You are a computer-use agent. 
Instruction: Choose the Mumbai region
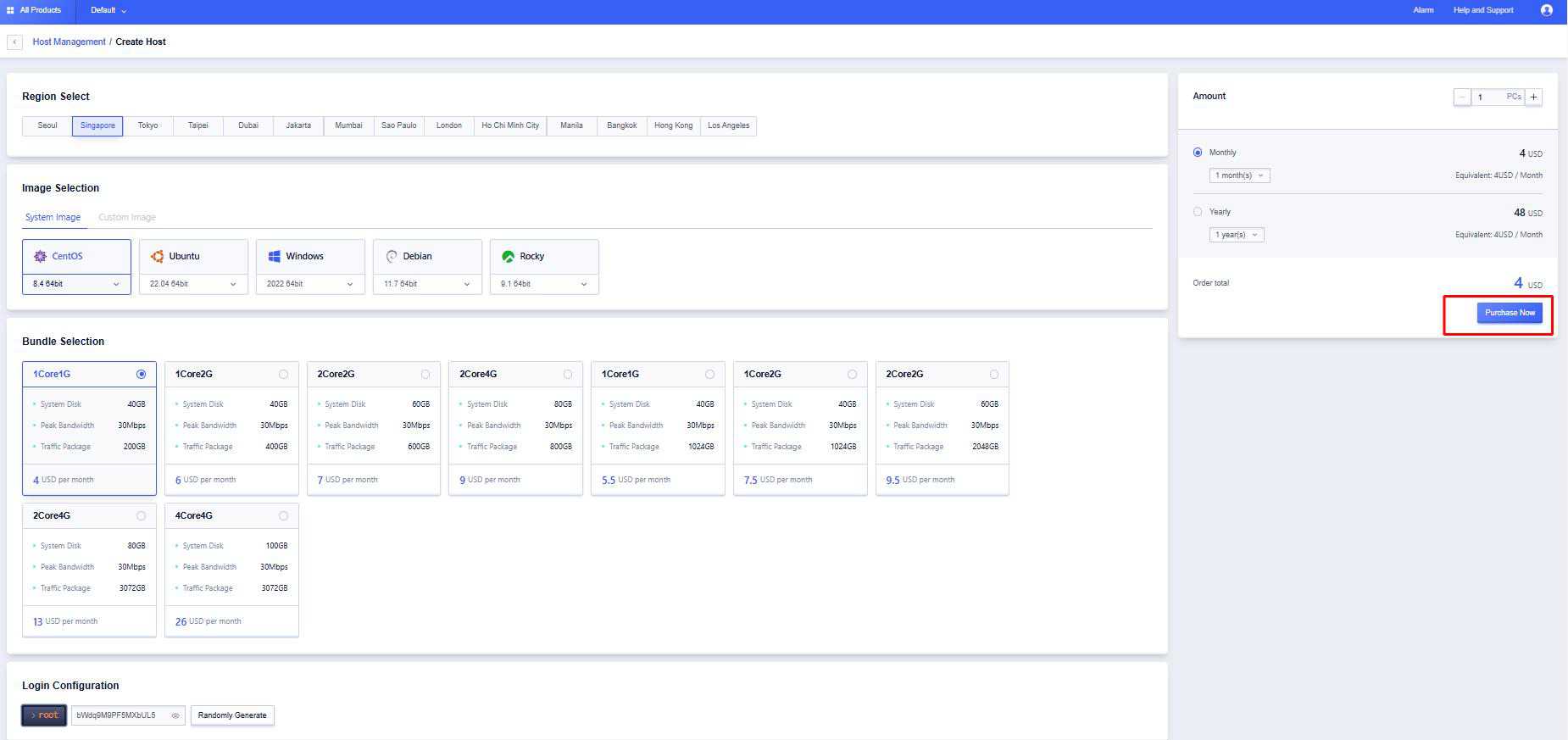tap(348, 125)
